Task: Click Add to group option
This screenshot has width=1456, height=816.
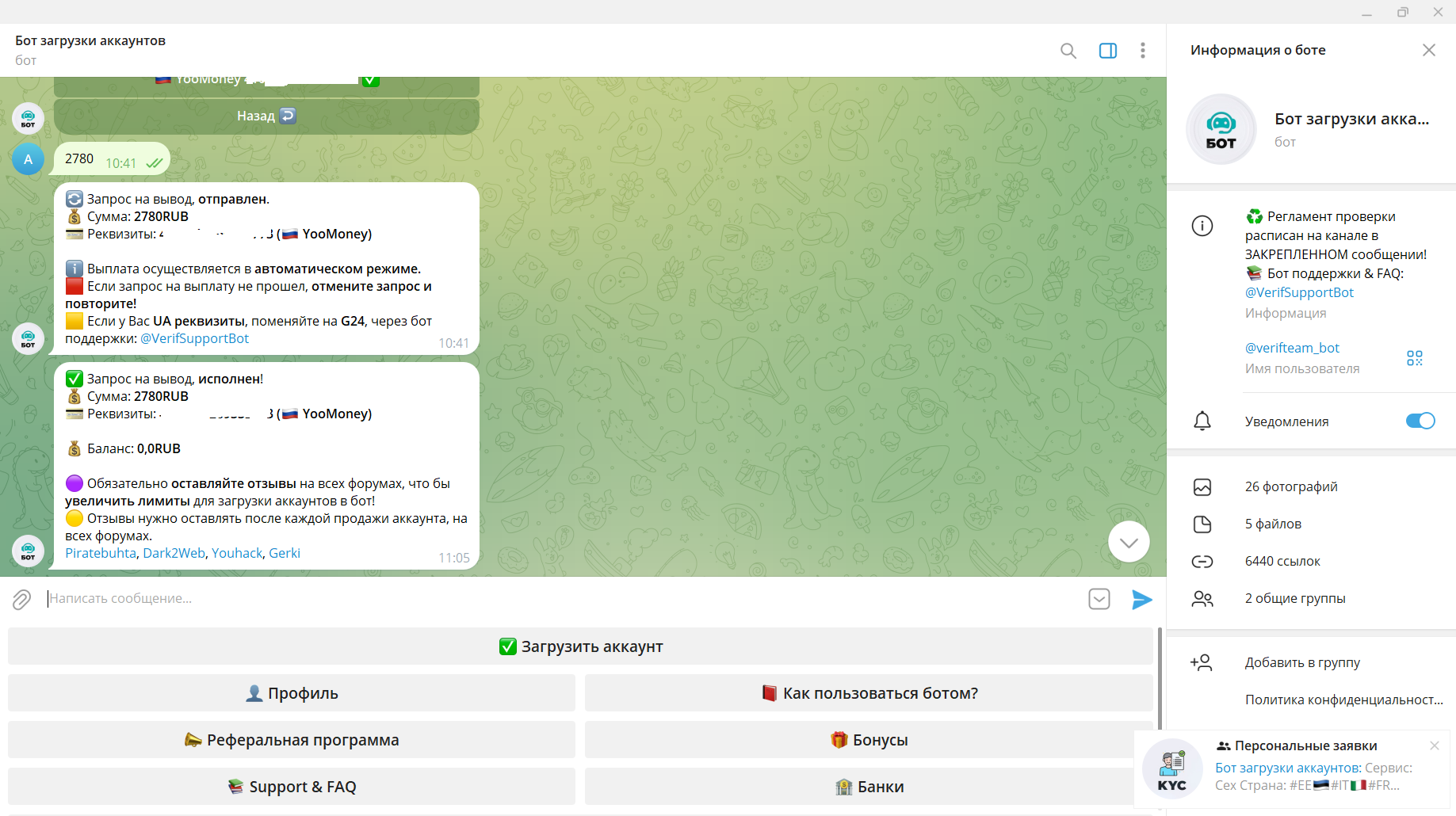Action: pyautogui.click(x=1301, y=662)
